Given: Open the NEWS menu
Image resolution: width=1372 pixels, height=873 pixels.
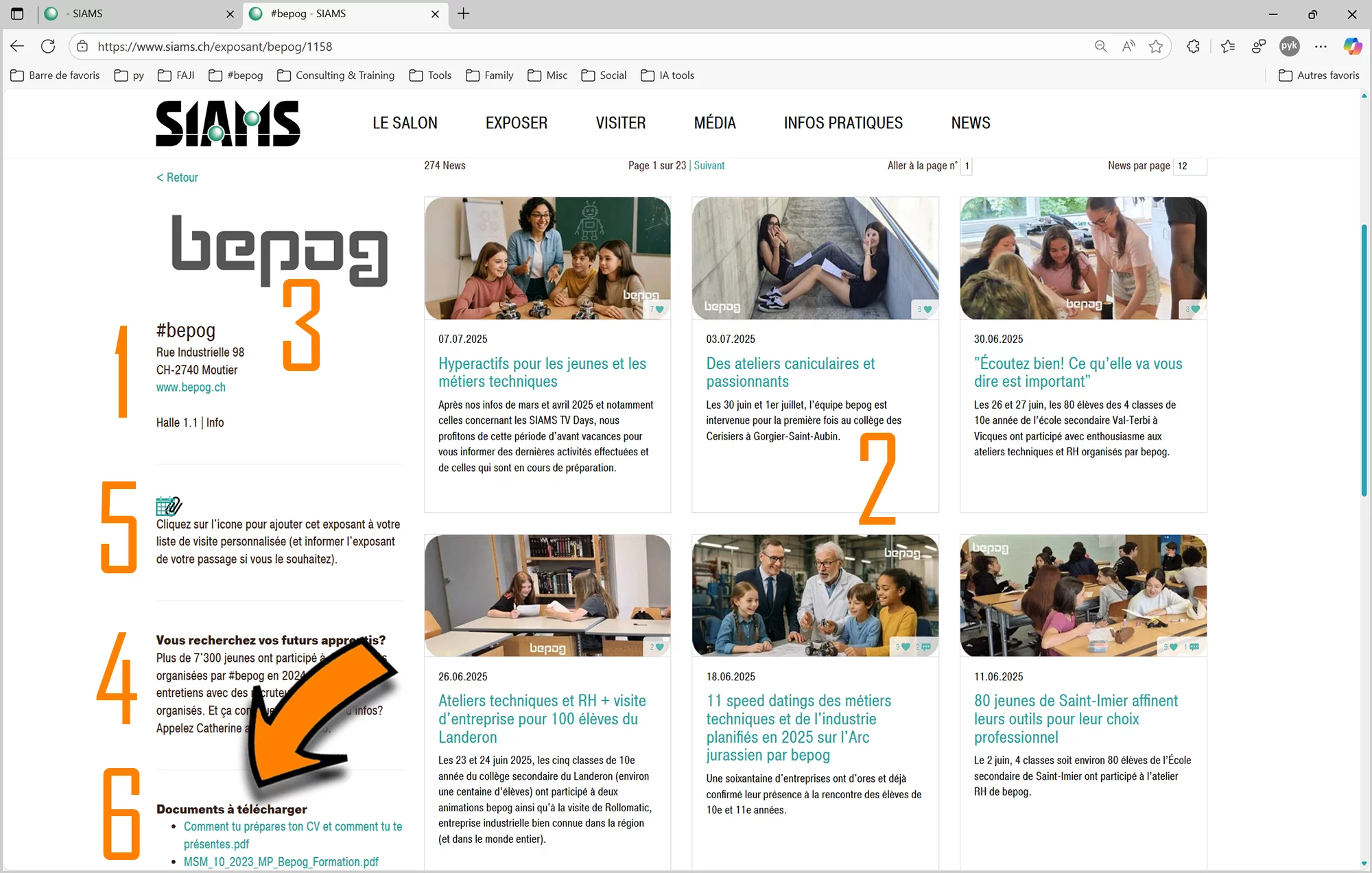Looking at the screenshot, I should (x=971, y=123).
